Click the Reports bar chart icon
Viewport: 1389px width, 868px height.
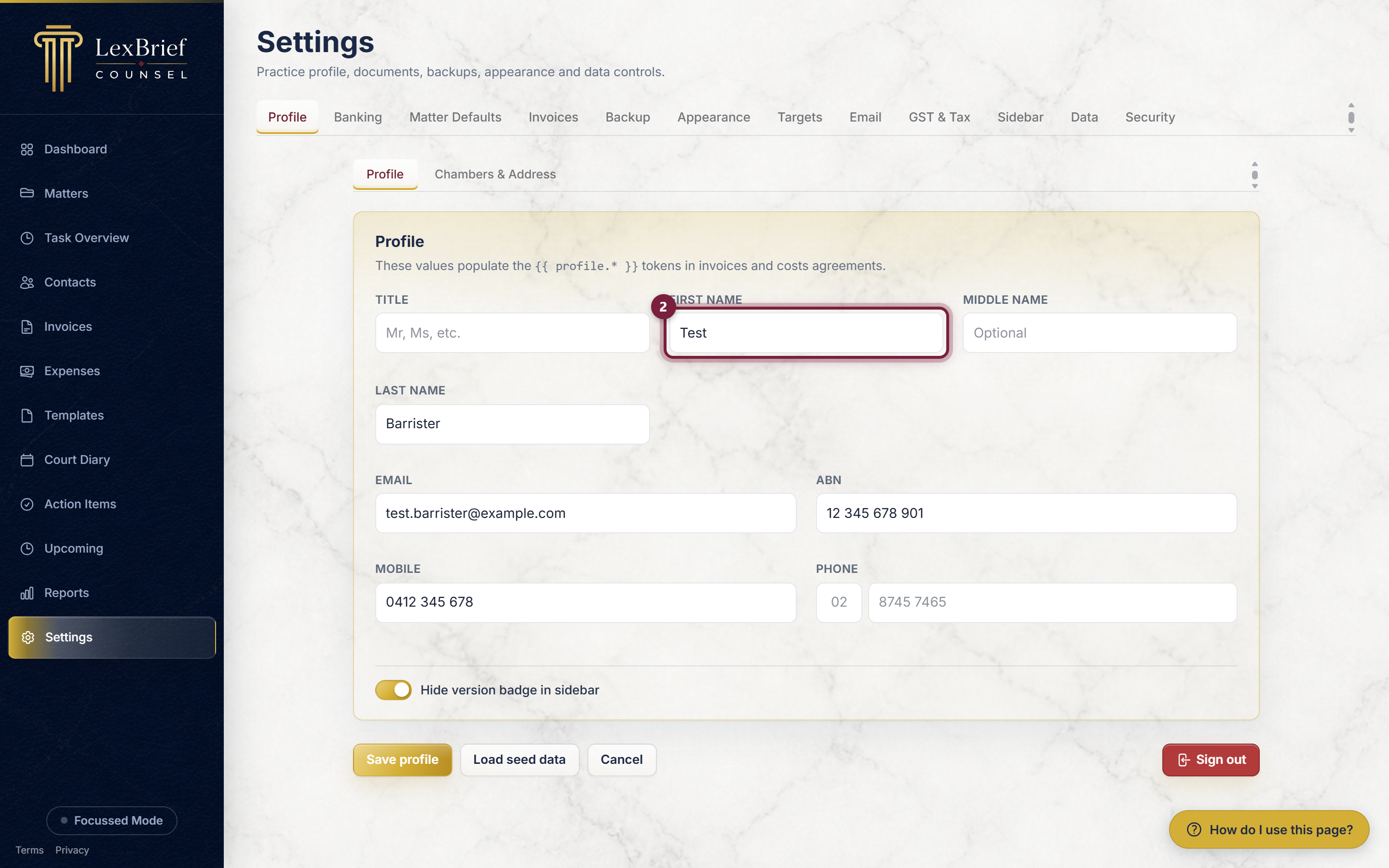tap(27, 593)
